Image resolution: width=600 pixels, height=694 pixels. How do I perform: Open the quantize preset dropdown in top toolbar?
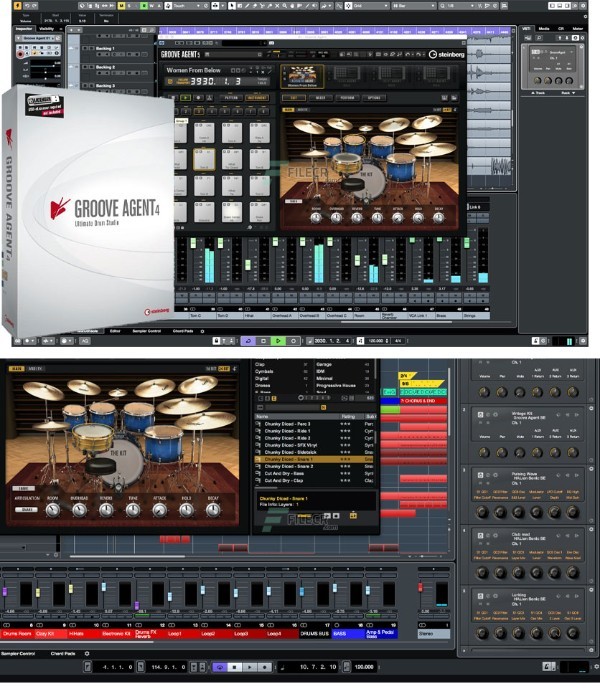(460, 6)
